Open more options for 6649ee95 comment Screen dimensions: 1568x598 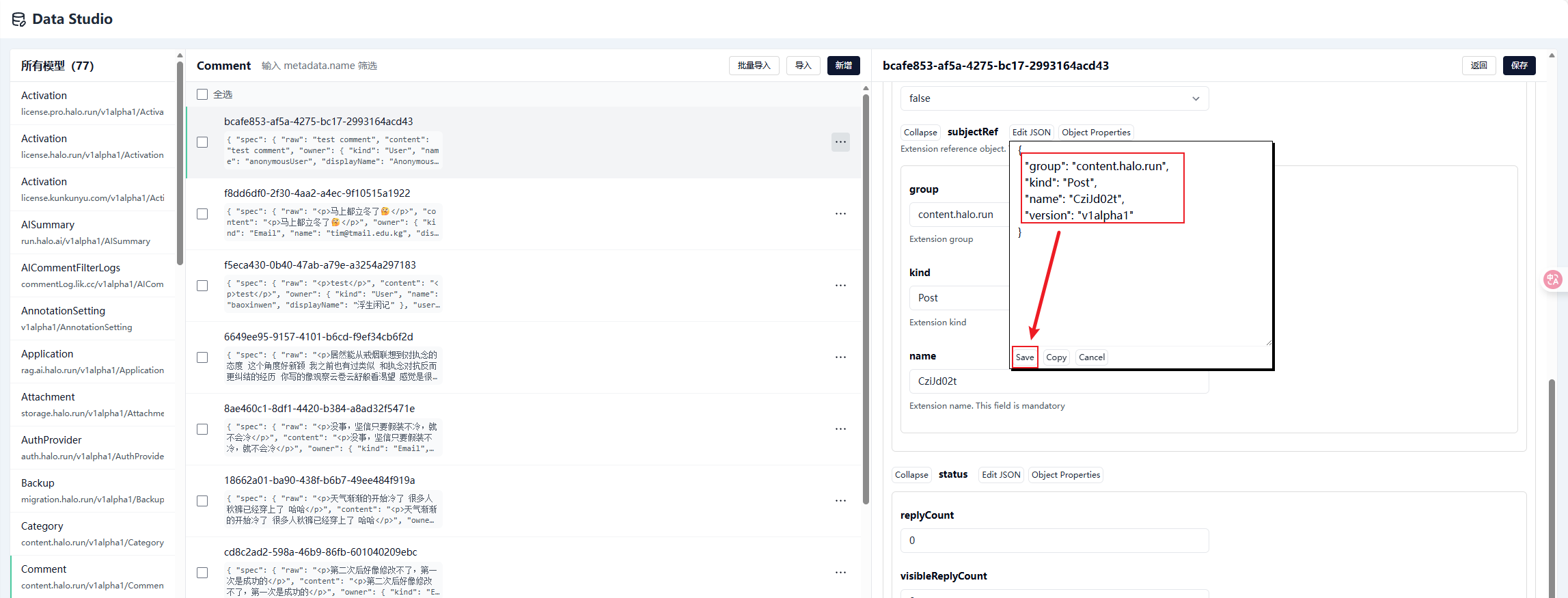point(840,357)
